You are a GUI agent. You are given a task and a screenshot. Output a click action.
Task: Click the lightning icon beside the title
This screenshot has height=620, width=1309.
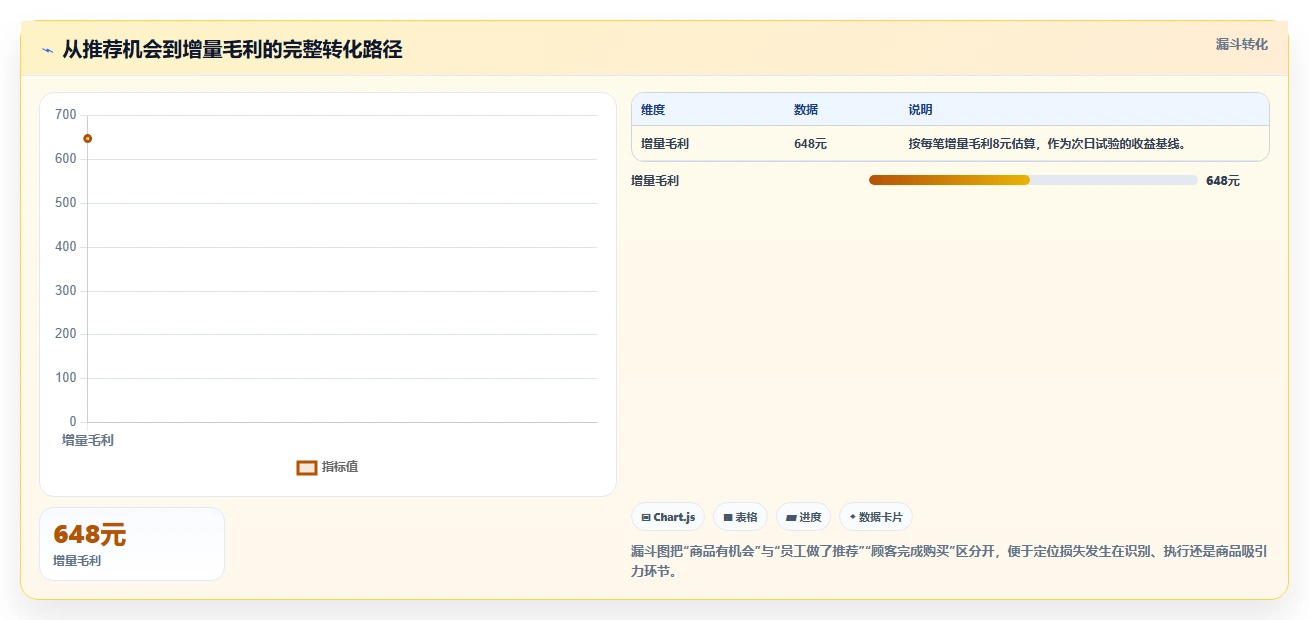[48, 50]
